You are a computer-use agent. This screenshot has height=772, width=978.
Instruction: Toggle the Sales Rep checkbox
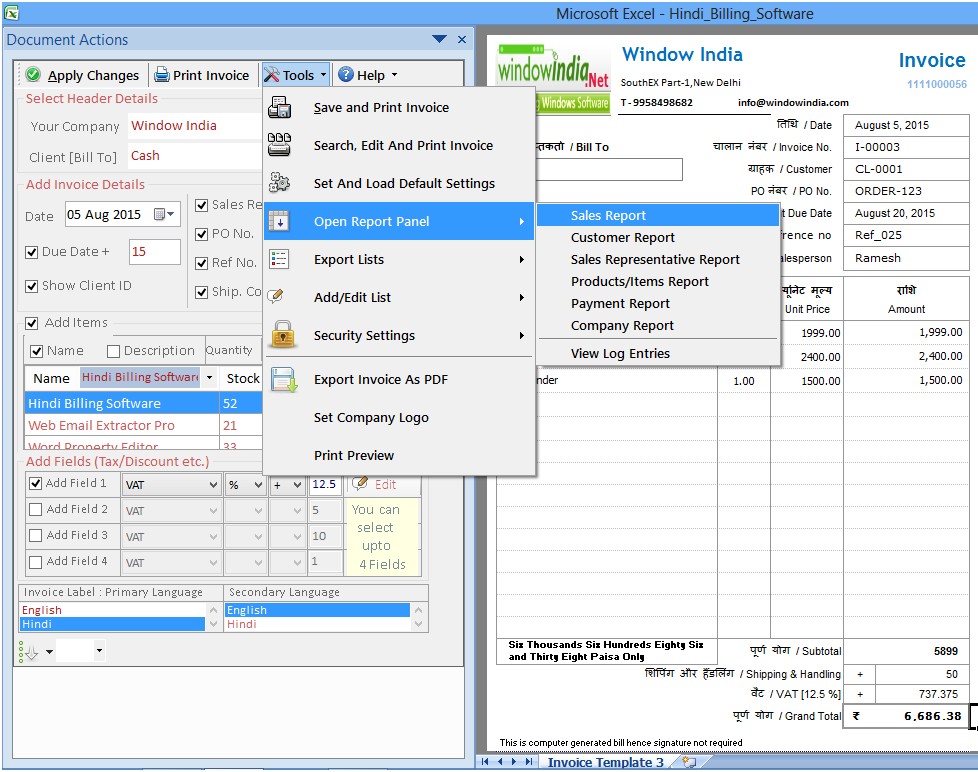tap(201, 205)
